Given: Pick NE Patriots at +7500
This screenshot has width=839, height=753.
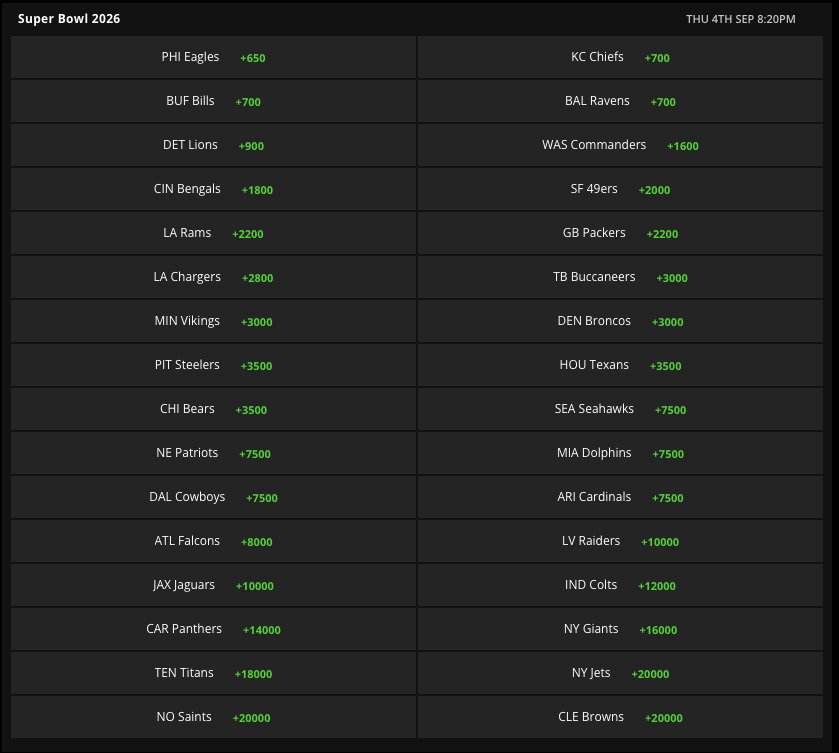Looking at the screenshot, I should (213, 453).
